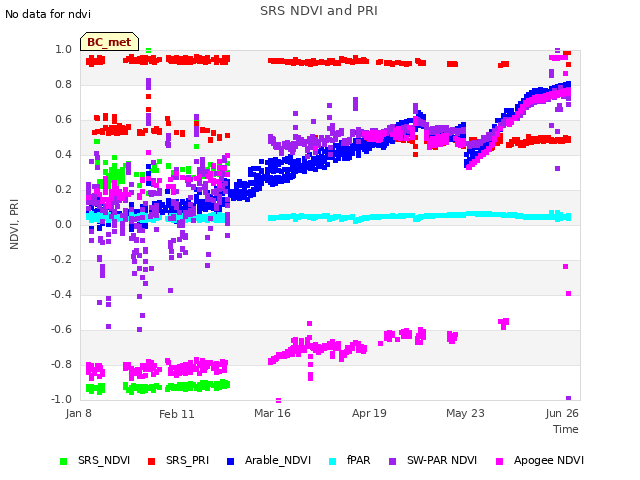Click the Apr 19 date tick label
The height and width of the screenshot is (480, 640).
pyautogui.click(x=369, y=413)
